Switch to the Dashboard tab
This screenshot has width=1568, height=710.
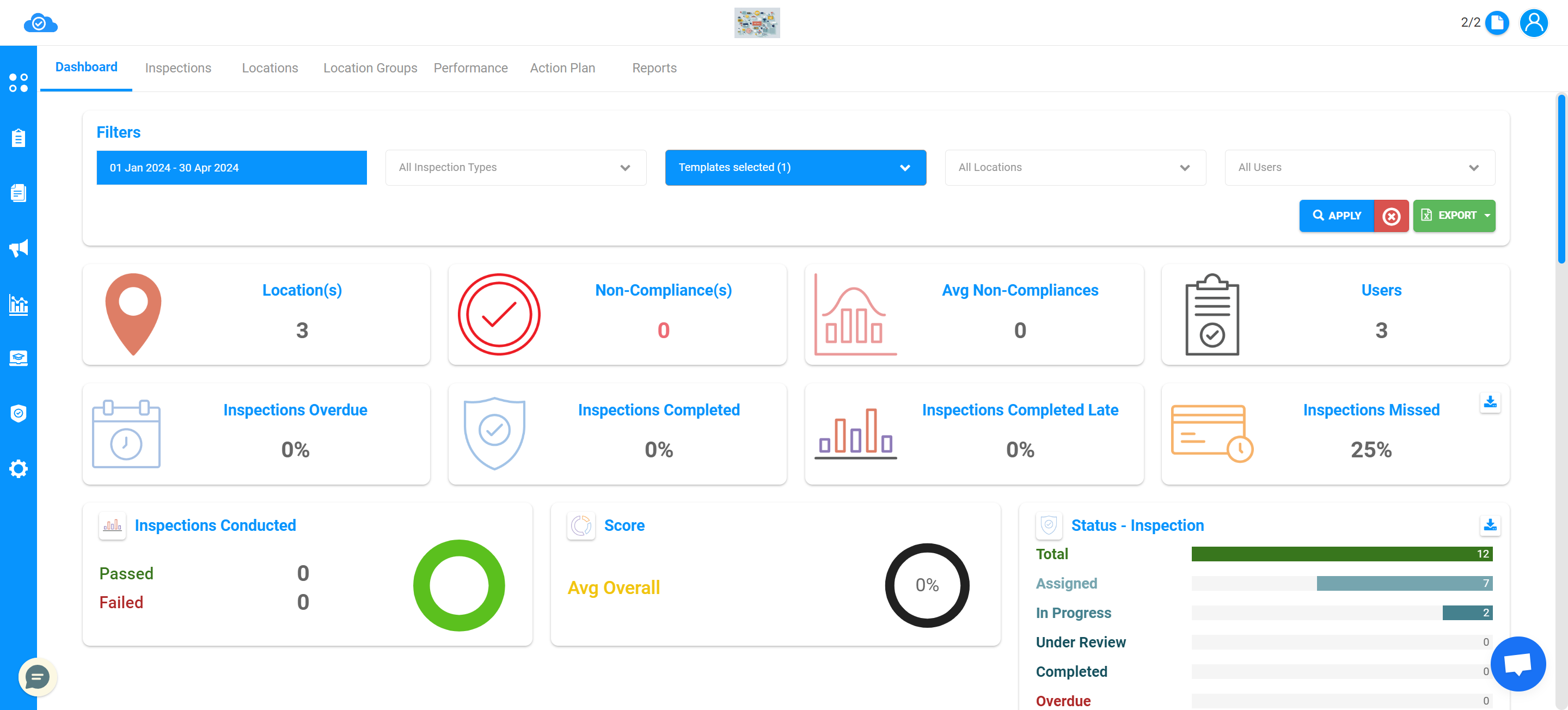86,68
